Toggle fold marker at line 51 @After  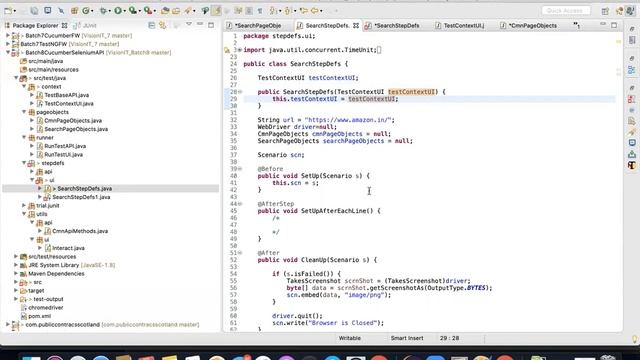coord(240,253)
